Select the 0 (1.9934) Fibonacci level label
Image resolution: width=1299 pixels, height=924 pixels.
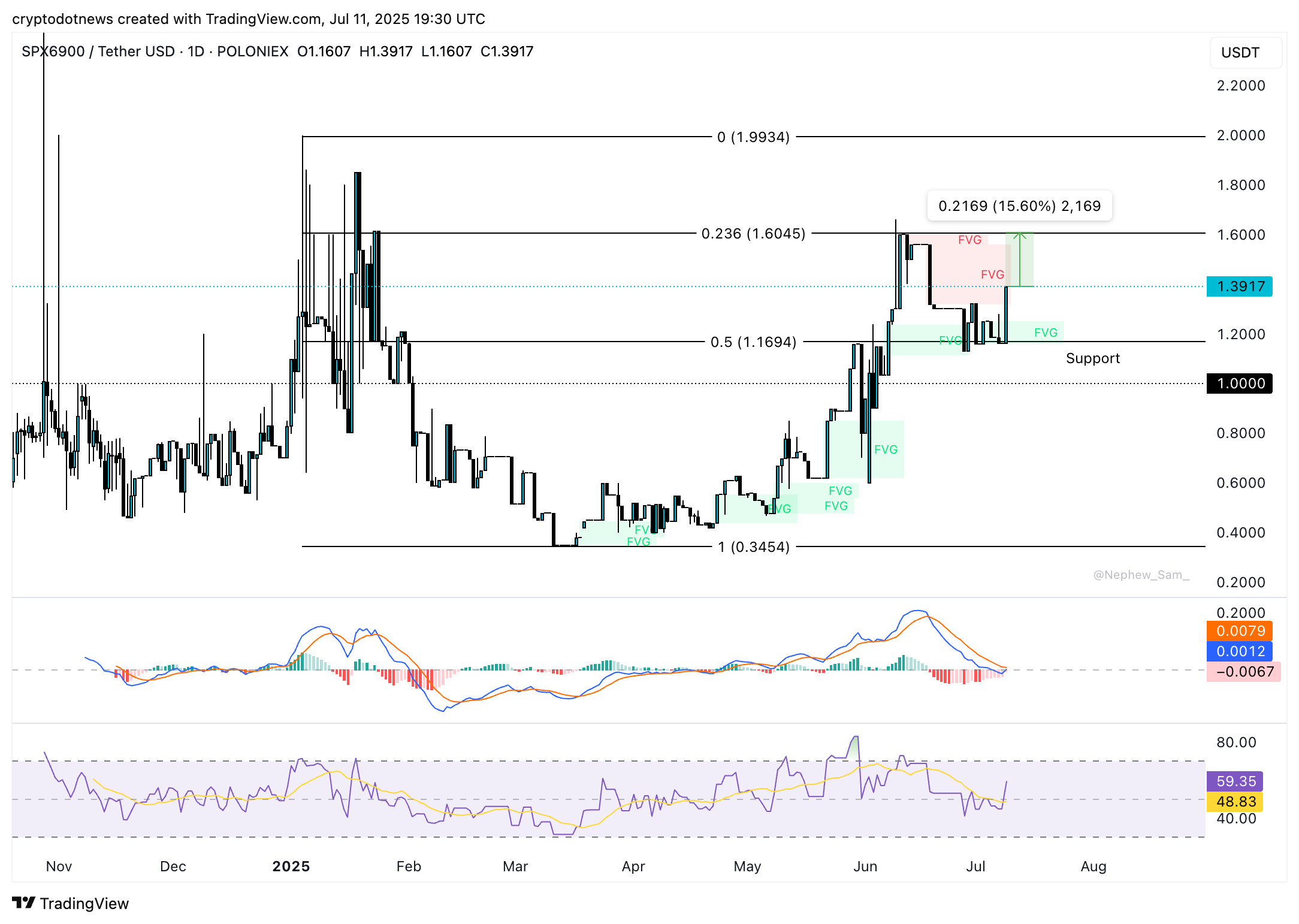(753, 137)
